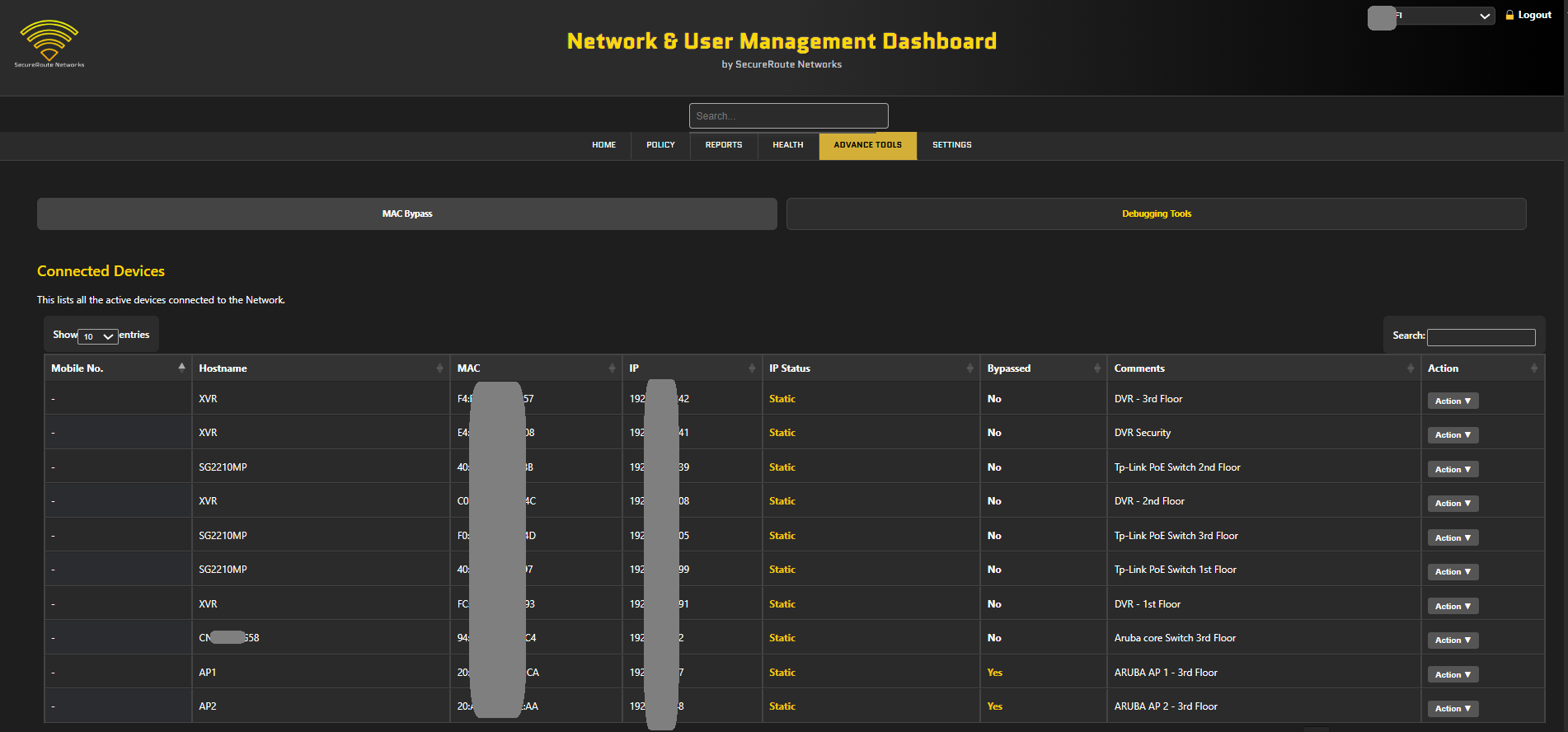Screen dimensions: 1568x732
Task: Expand Action menu for ARUBA AP 1 row
Action: [x=1453, y=675]
